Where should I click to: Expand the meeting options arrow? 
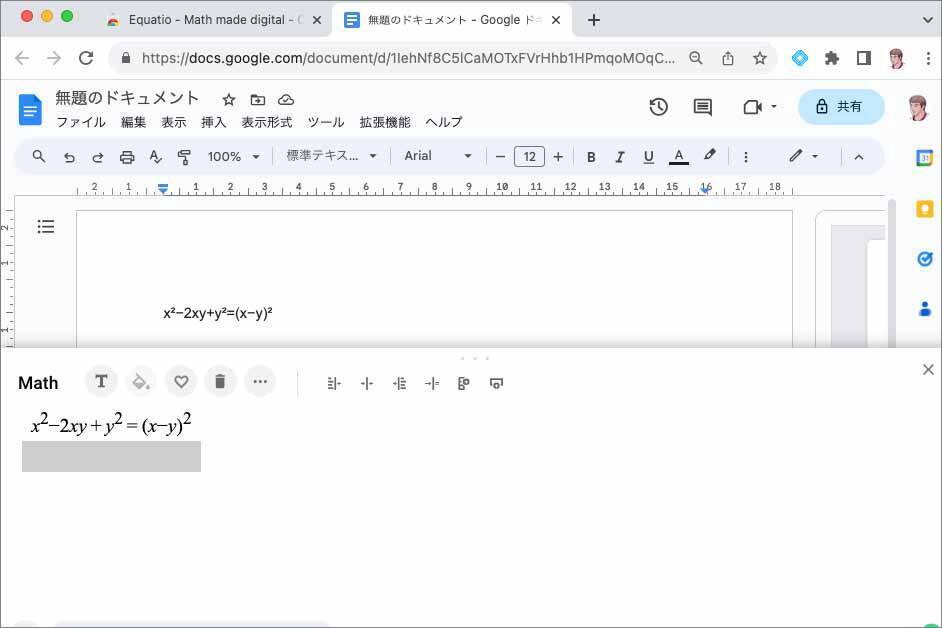[x=774, y=106]
